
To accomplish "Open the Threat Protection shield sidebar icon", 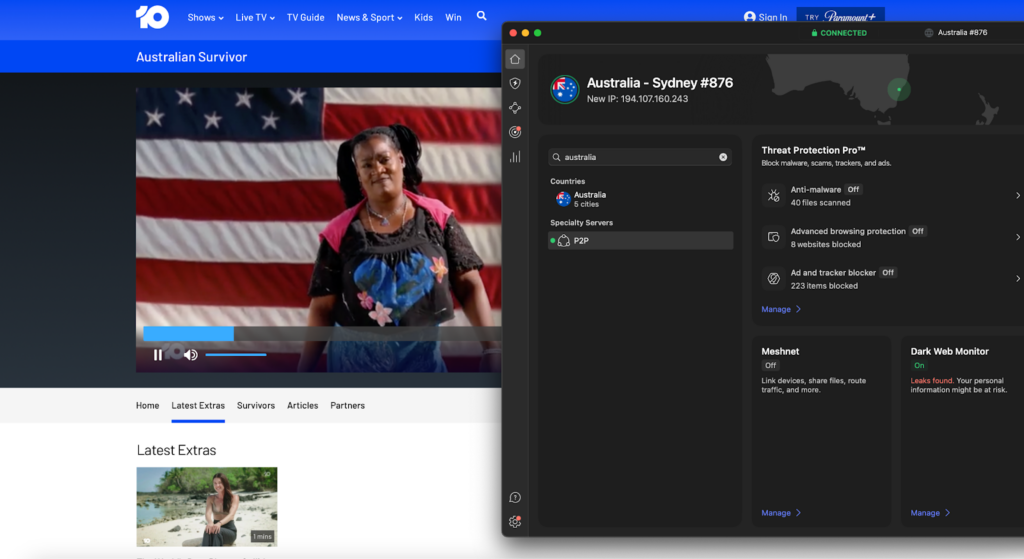I will point(515,84).
